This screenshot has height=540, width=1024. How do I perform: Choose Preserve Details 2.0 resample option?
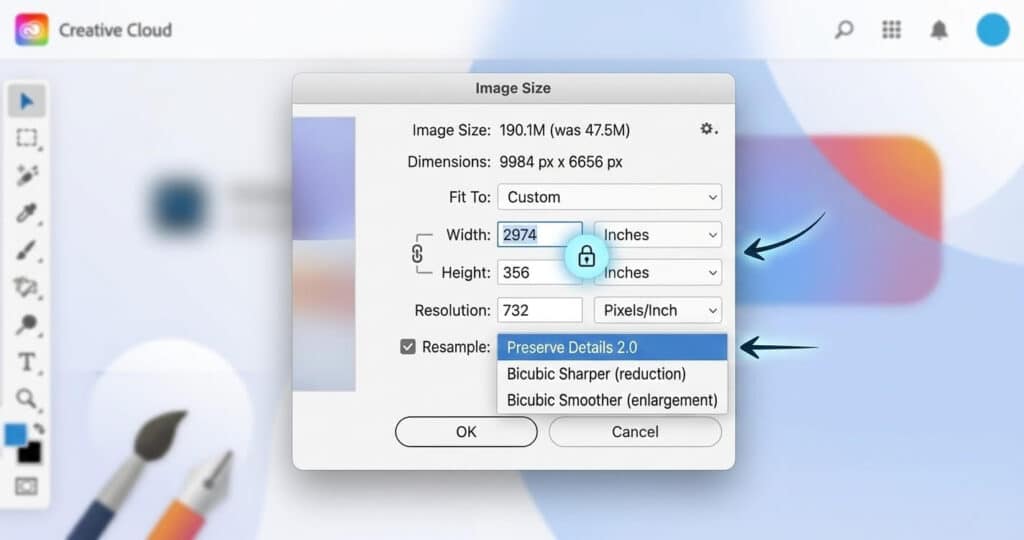[612, 347]
